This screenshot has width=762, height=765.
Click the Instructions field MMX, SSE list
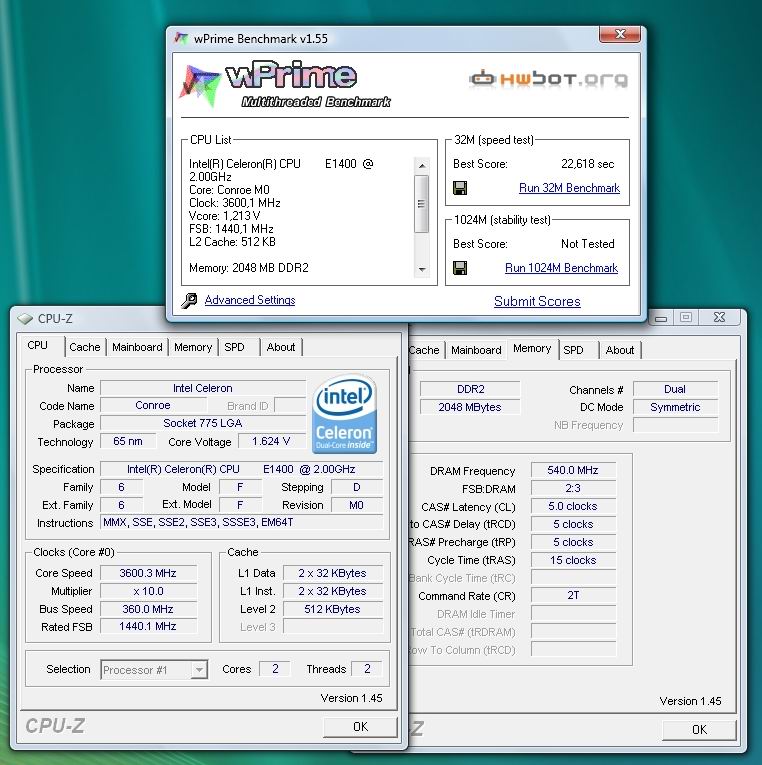click(x=241, y=523)
